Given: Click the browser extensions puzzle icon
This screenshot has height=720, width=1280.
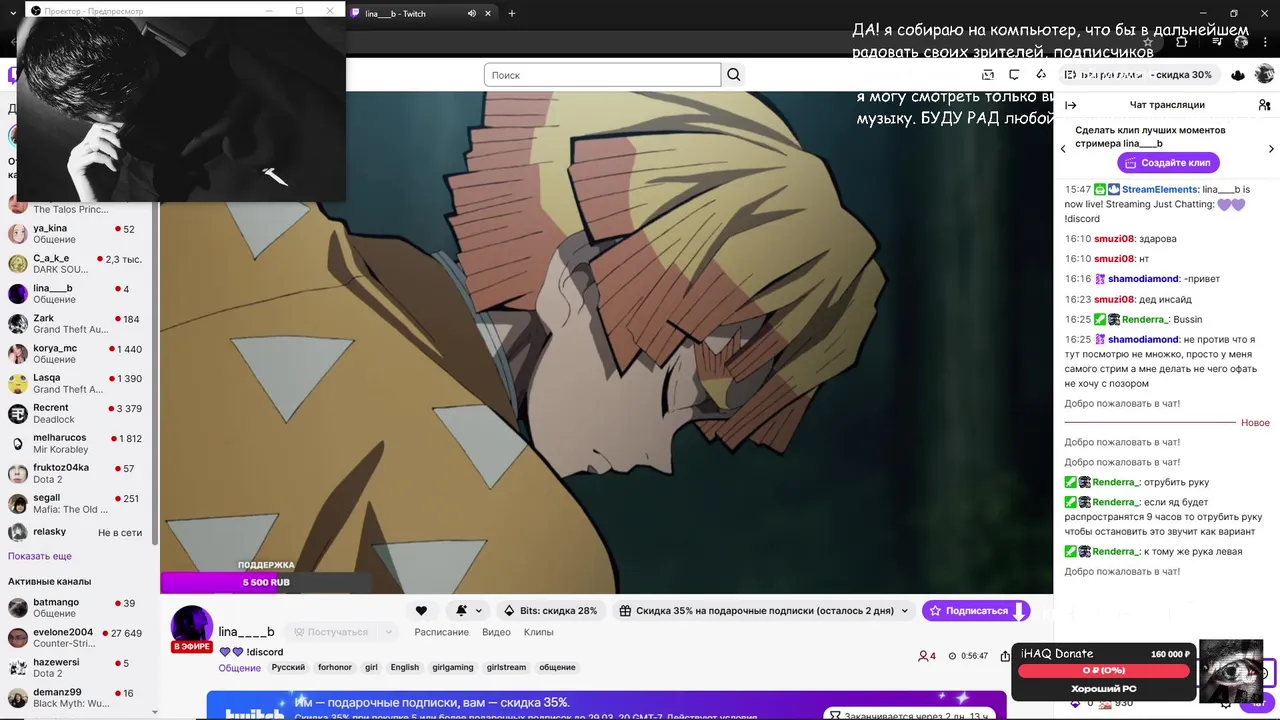Looking at the screenshot, I should click(x=1182, y=42).
